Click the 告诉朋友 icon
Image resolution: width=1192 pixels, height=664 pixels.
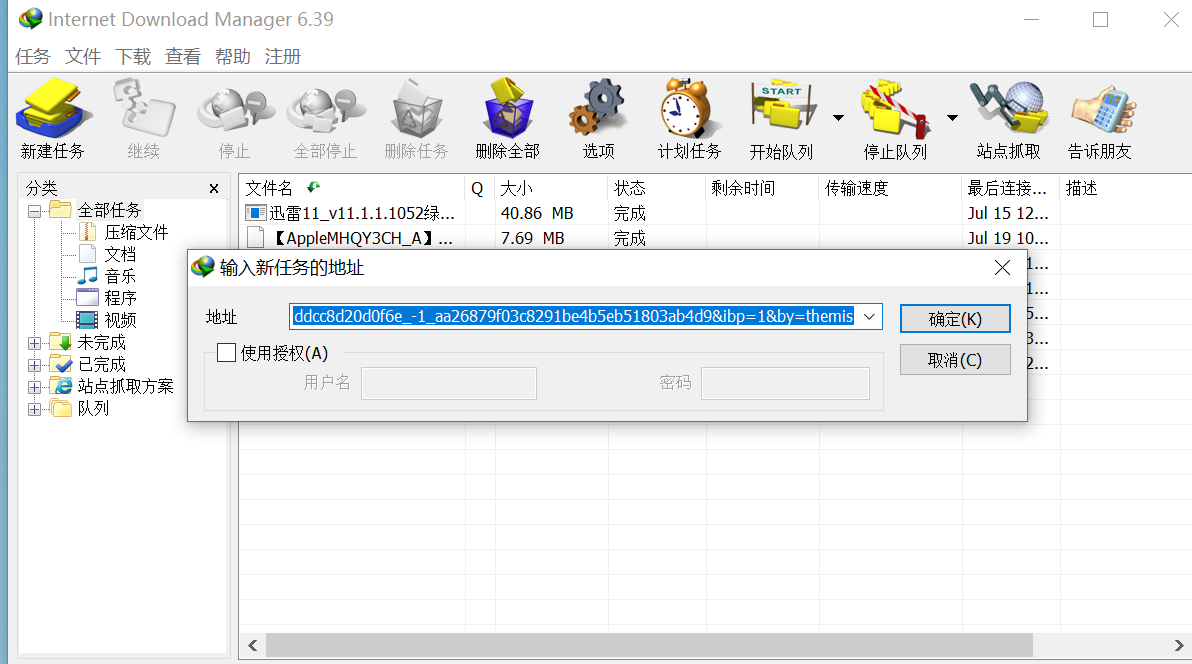pyautogui.click(x=1100, y=119)
